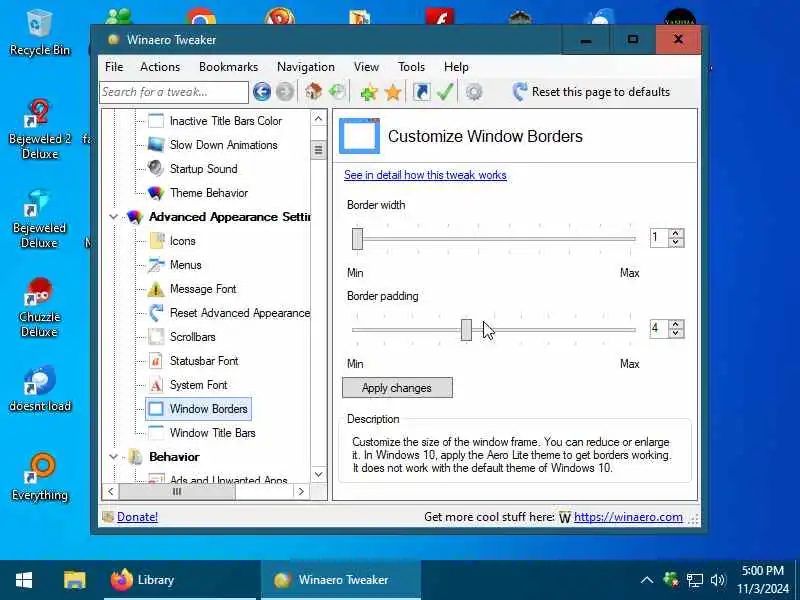800x600 pixels.
Task: Open the Home page toolbar icon
Action: point(313,92)
